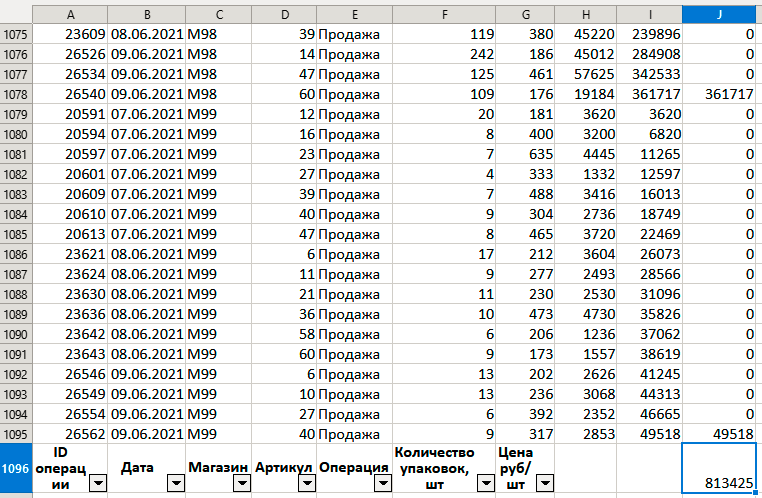Click the row 1078 header

tap(17, 94)
